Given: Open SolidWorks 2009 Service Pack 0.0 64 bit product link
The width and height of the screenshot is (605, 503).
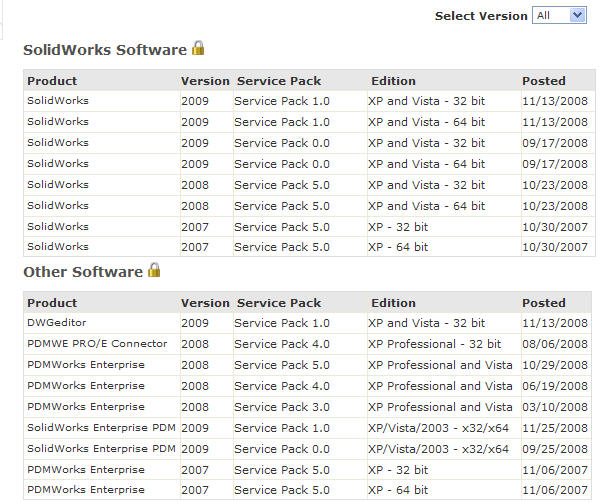Looking at the screenshot, I should click(58, 164).
